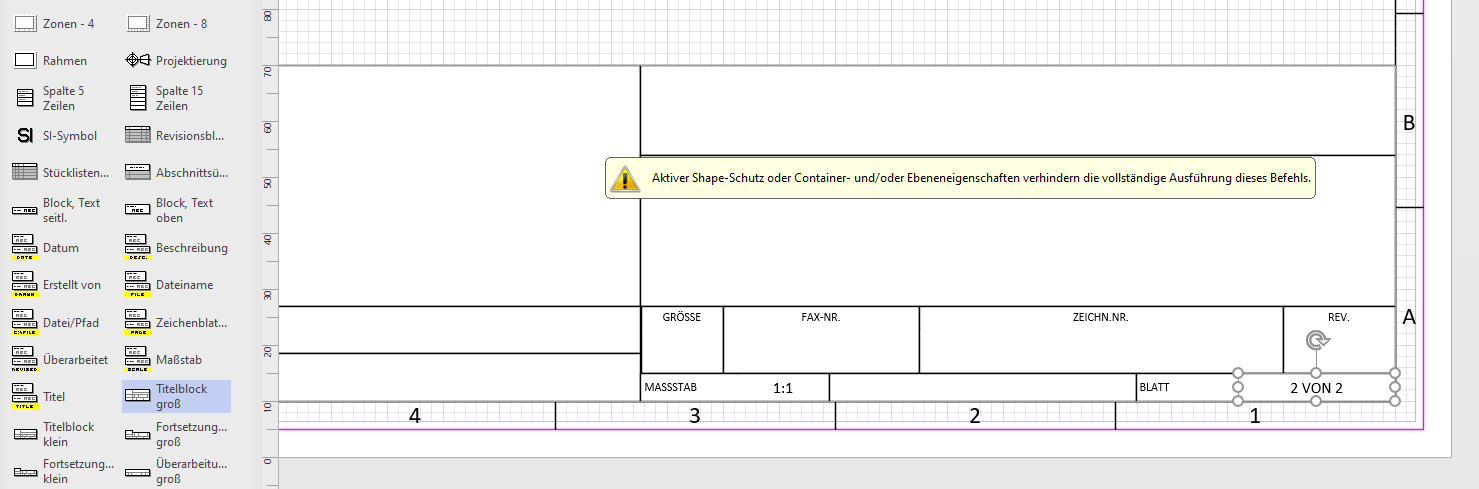
Task: Click the 1:1 scale value in title block
Action: [x=784, y=388]
